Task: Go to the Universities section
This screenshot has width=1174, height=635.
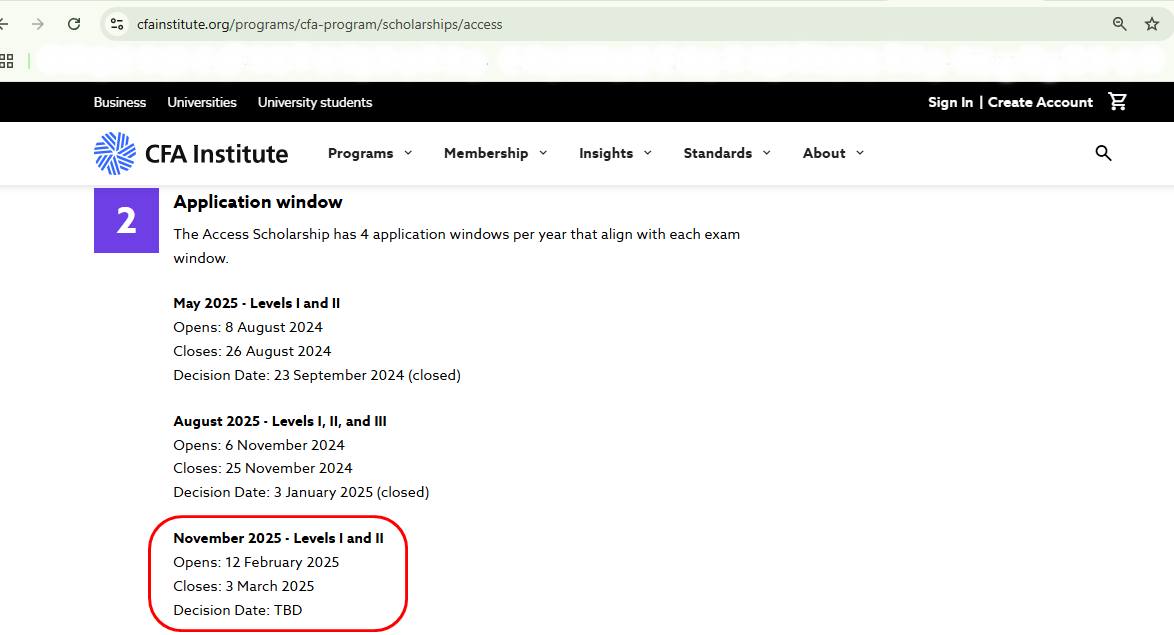Action: [201, 103]
